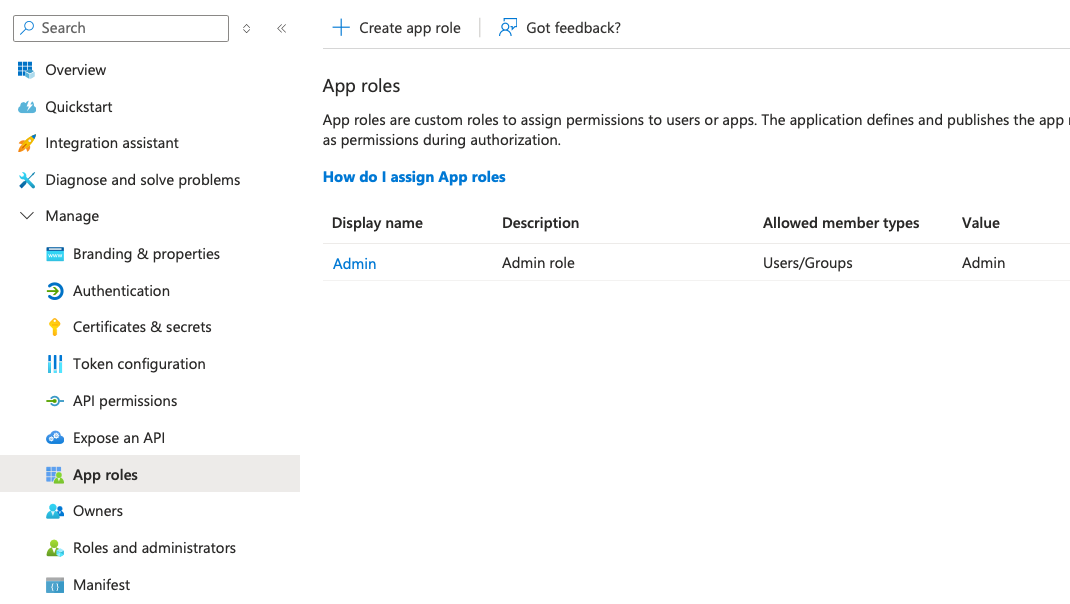Click the Expose an API cloud icon
The image size is (1070, 604).
55,437
